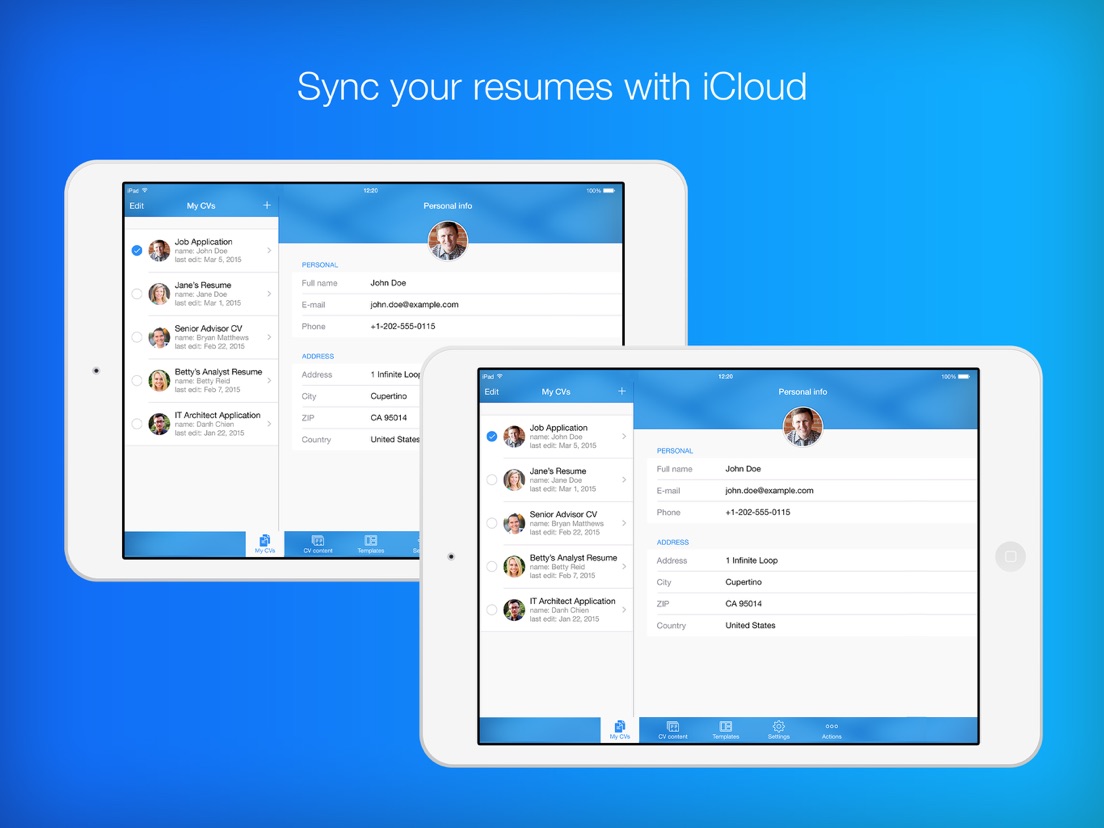Tap Jane Doe avatar in back iPad list
The width and height of the screenshot is (1104, 828).
coord(159,294)
